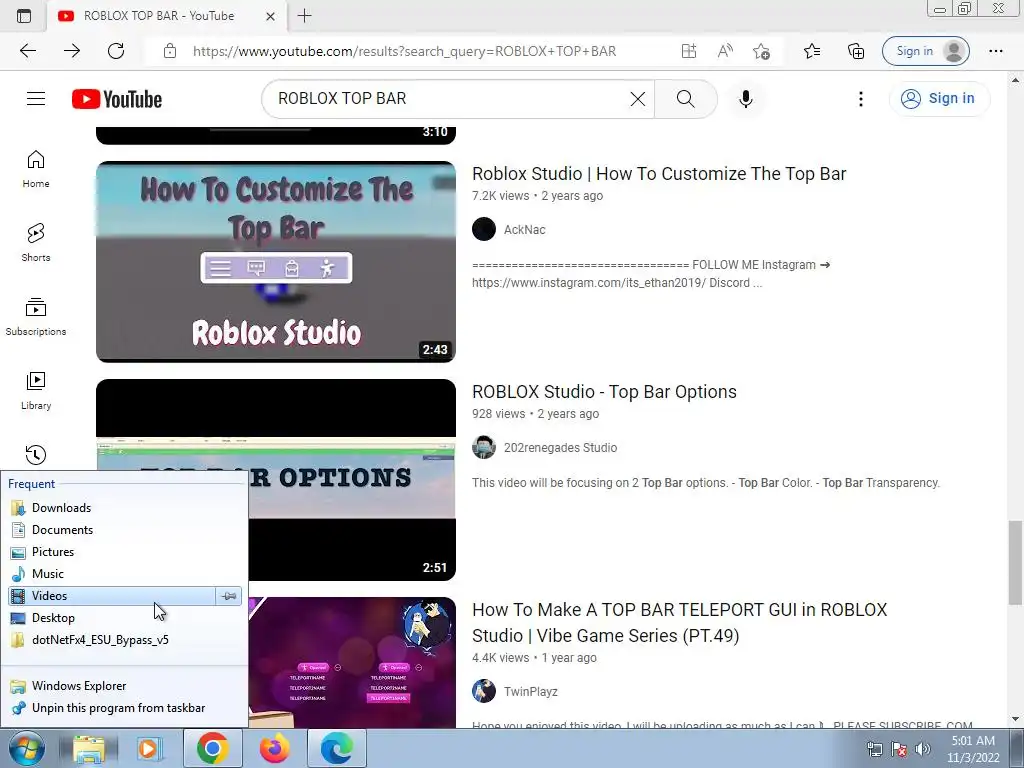Play the Customize The Top Bar thumbnail
The width and height of the screenshot is (1024, 768).
click(276, 261)
